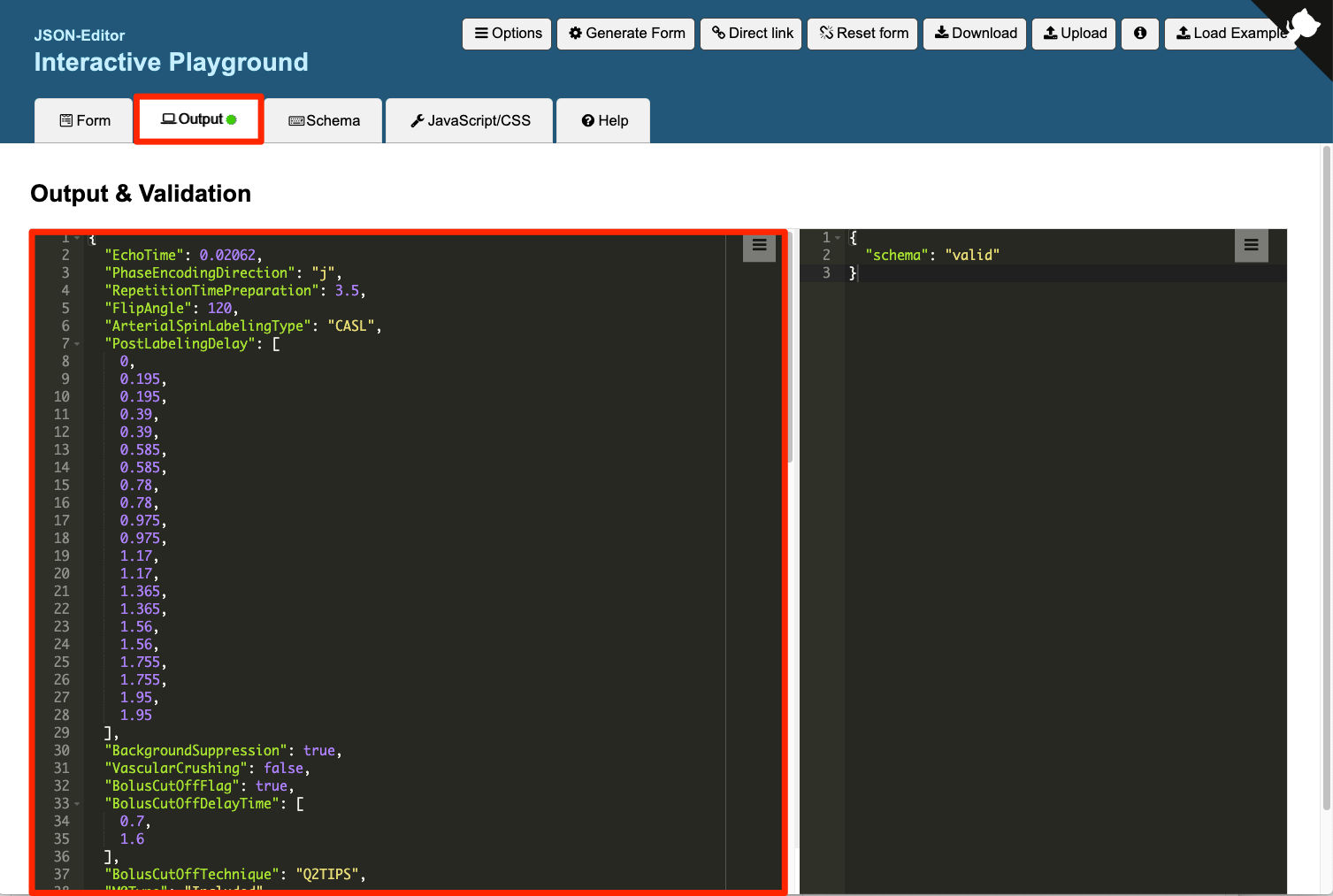Click line number 20 in the gutter
This screenshot has height=896, width=1333.
point(61,573)
